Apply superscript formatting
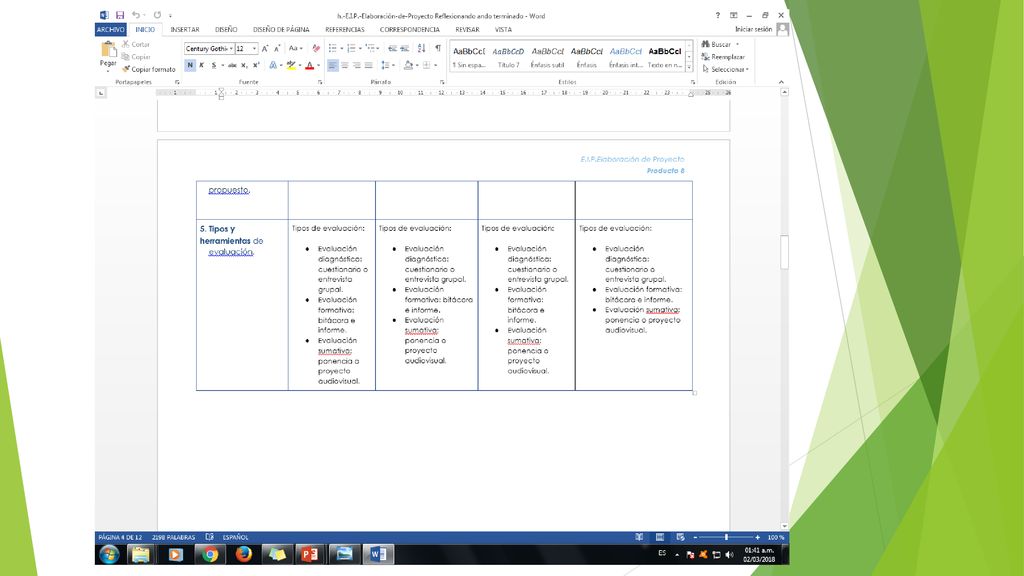Screen dimensions: 1024x576 (256, 65)
